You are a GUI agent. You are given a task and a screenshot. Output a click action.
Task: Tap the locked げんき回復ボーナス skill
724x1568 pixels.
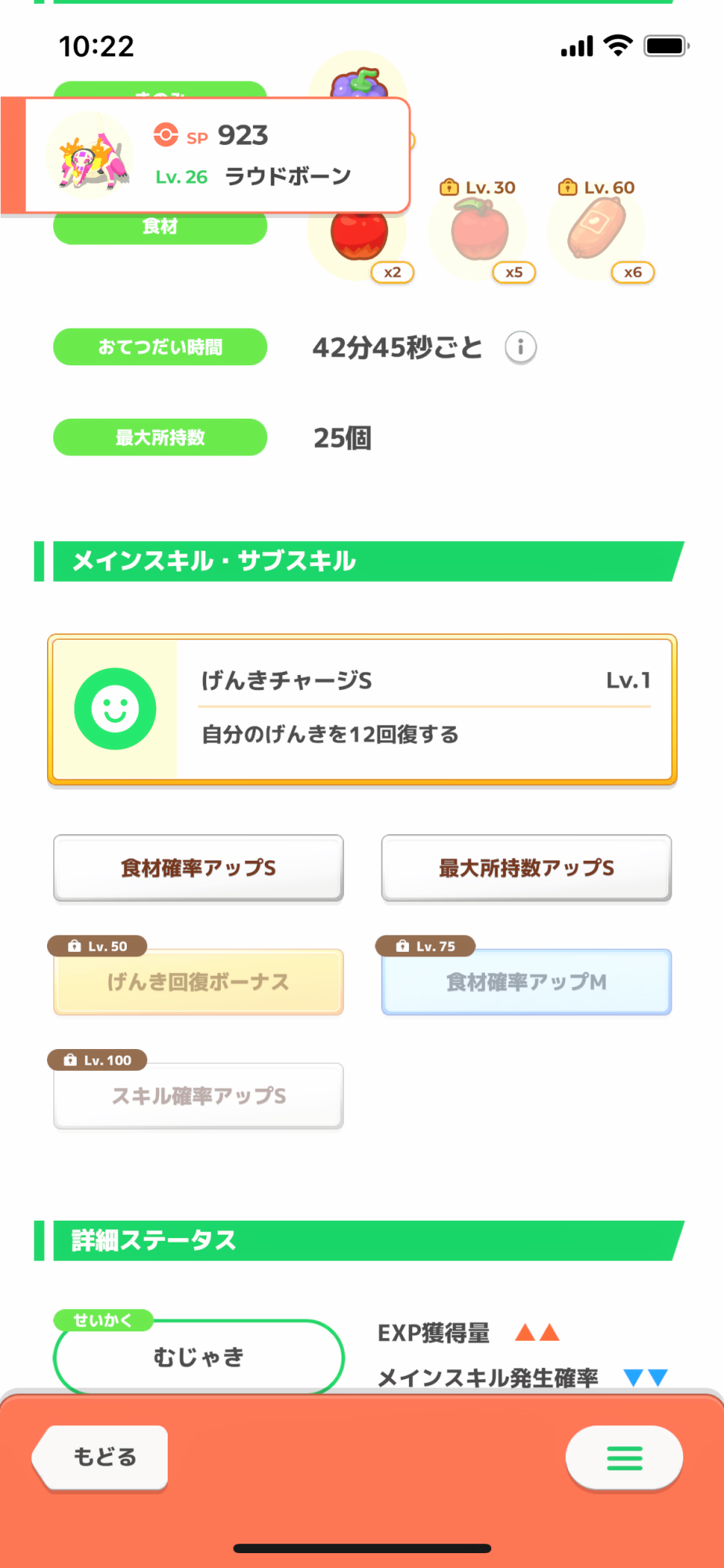coord(198,982)
